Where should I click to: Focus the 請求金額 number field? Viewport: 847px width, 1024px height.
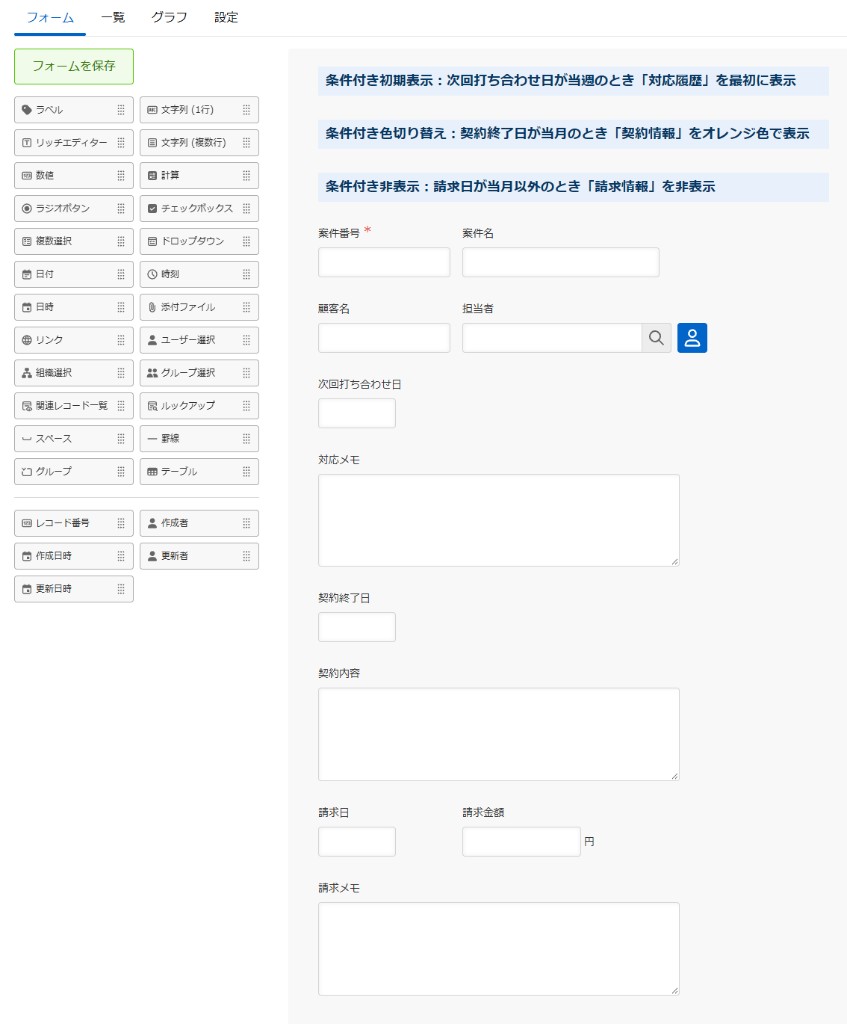521,842
